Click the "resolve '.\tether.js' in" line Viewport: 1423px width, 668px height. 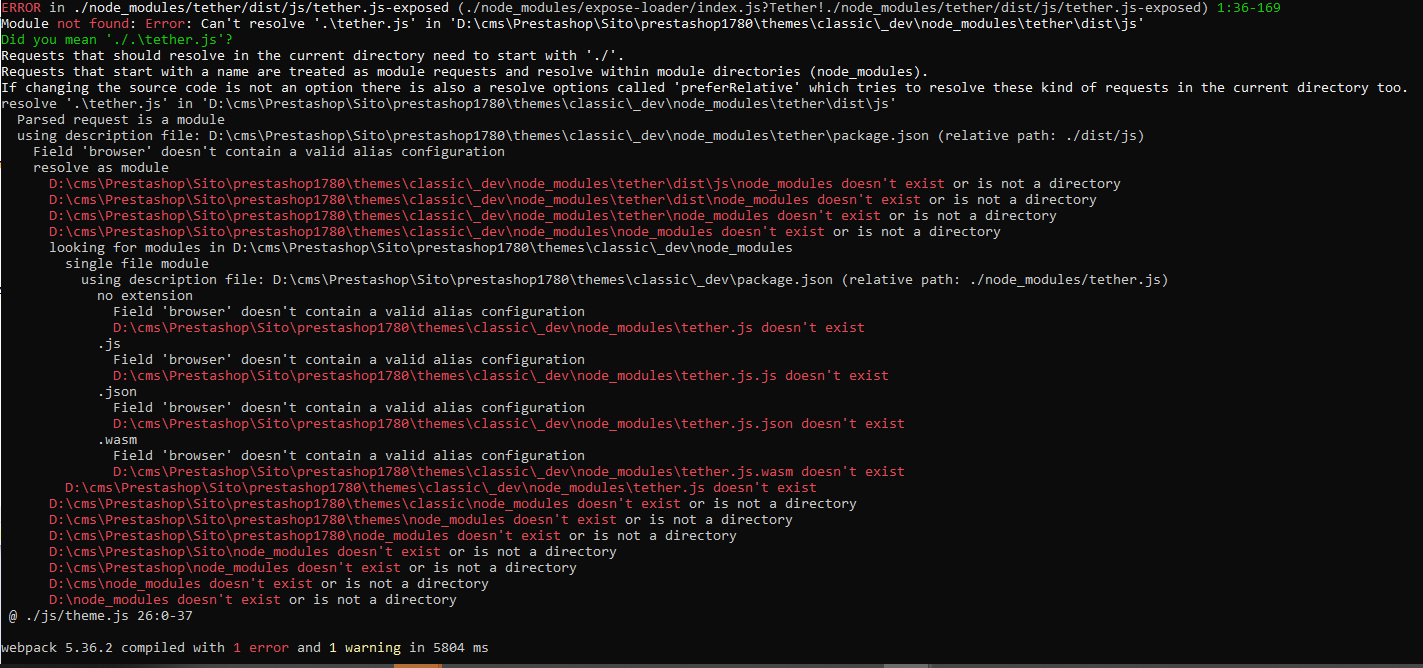449,103
